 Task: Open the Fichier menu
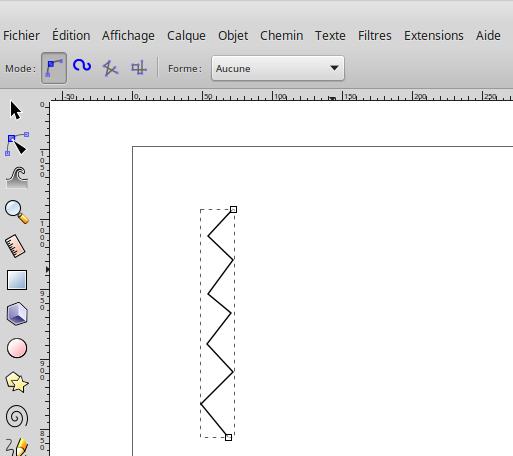(x=21, y=35)
